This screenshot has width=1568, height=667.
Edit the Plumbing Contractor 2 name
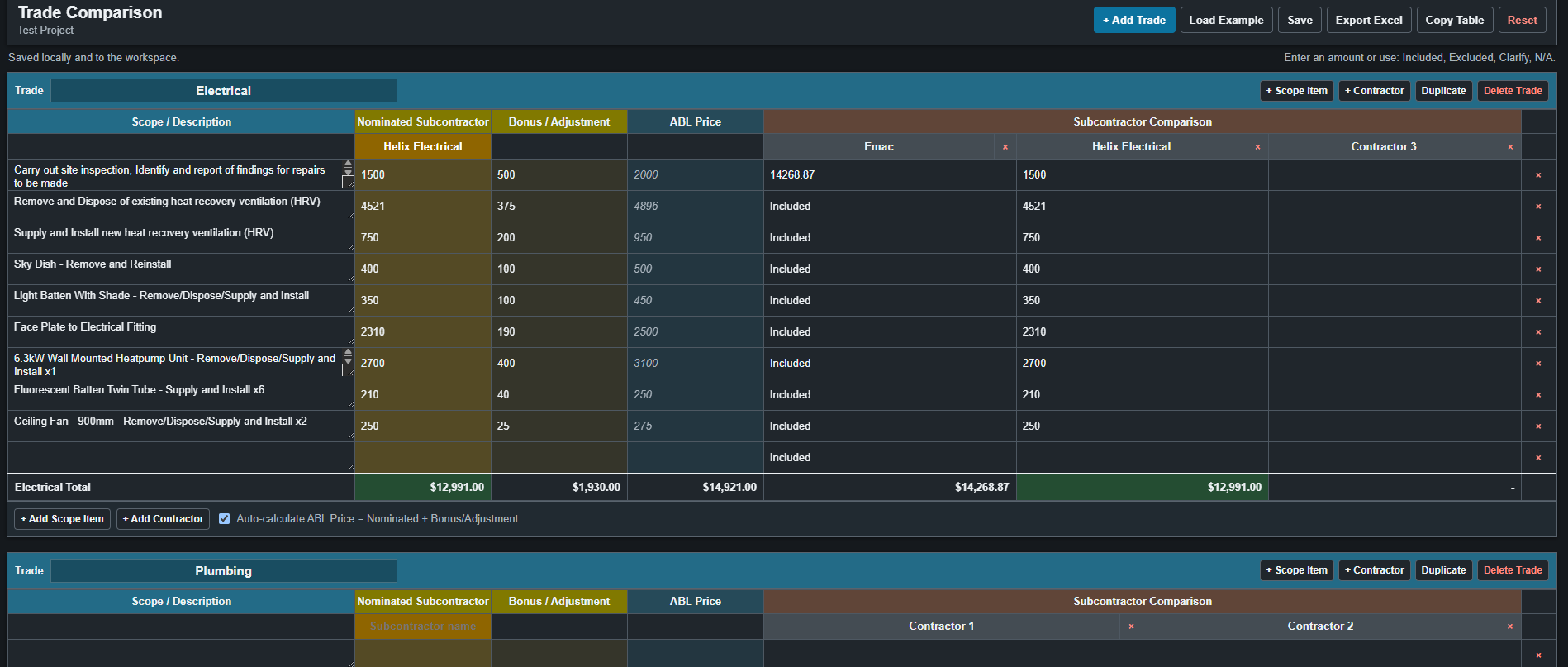[1320, 627]
